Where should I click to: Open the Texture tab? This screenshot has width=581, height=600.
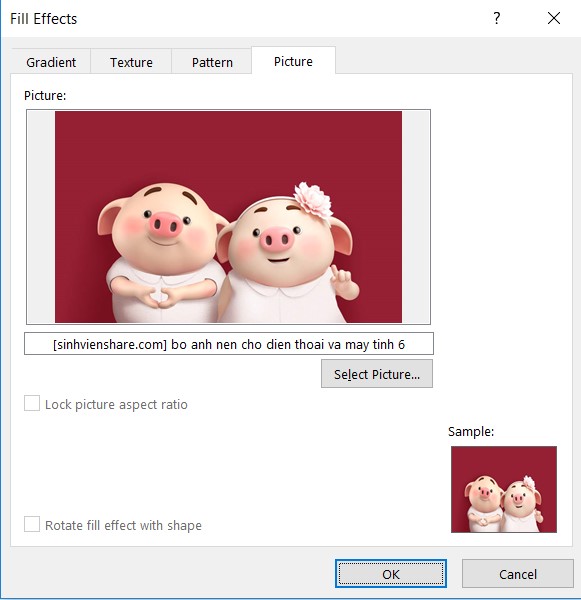coord(131,62)
